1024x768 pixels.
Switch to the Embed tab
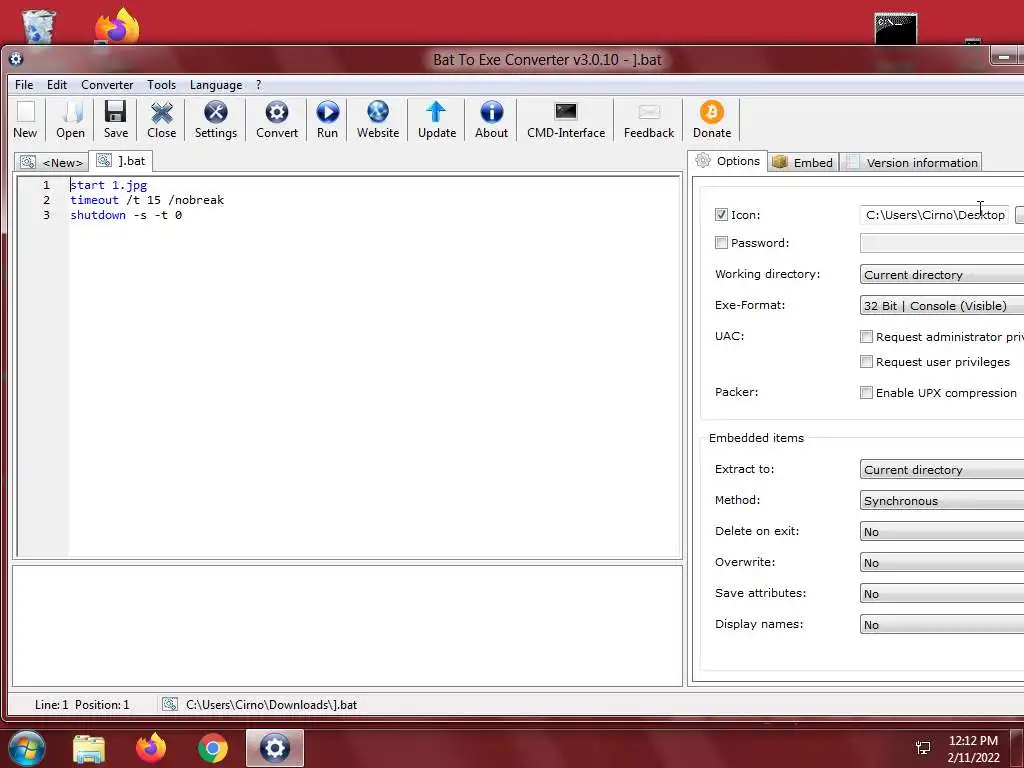pos(803,163)
